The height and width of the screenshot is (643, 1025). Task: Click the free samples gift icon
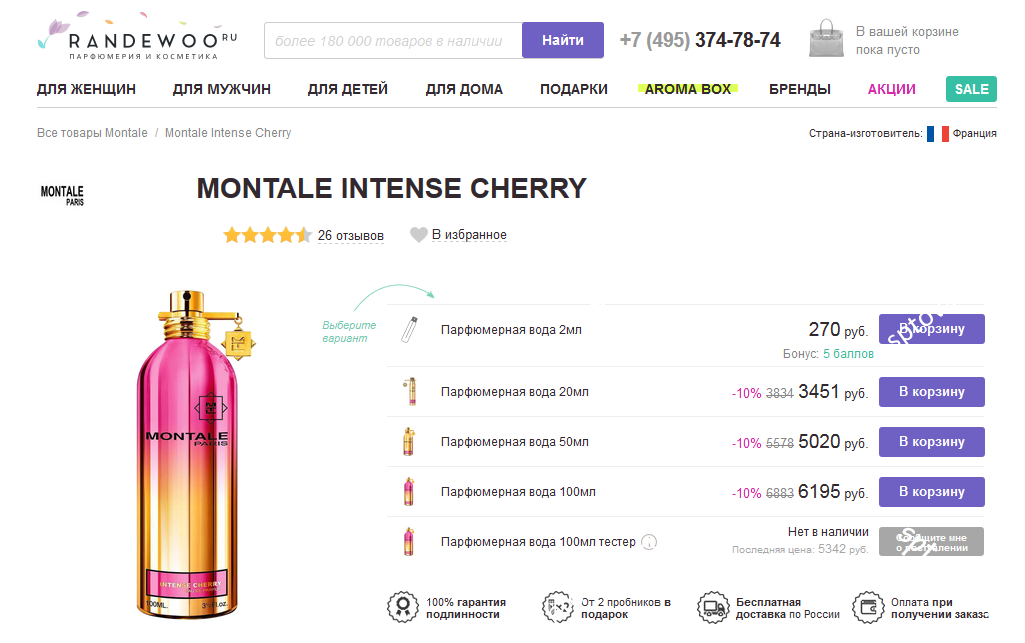coord(558,607)
